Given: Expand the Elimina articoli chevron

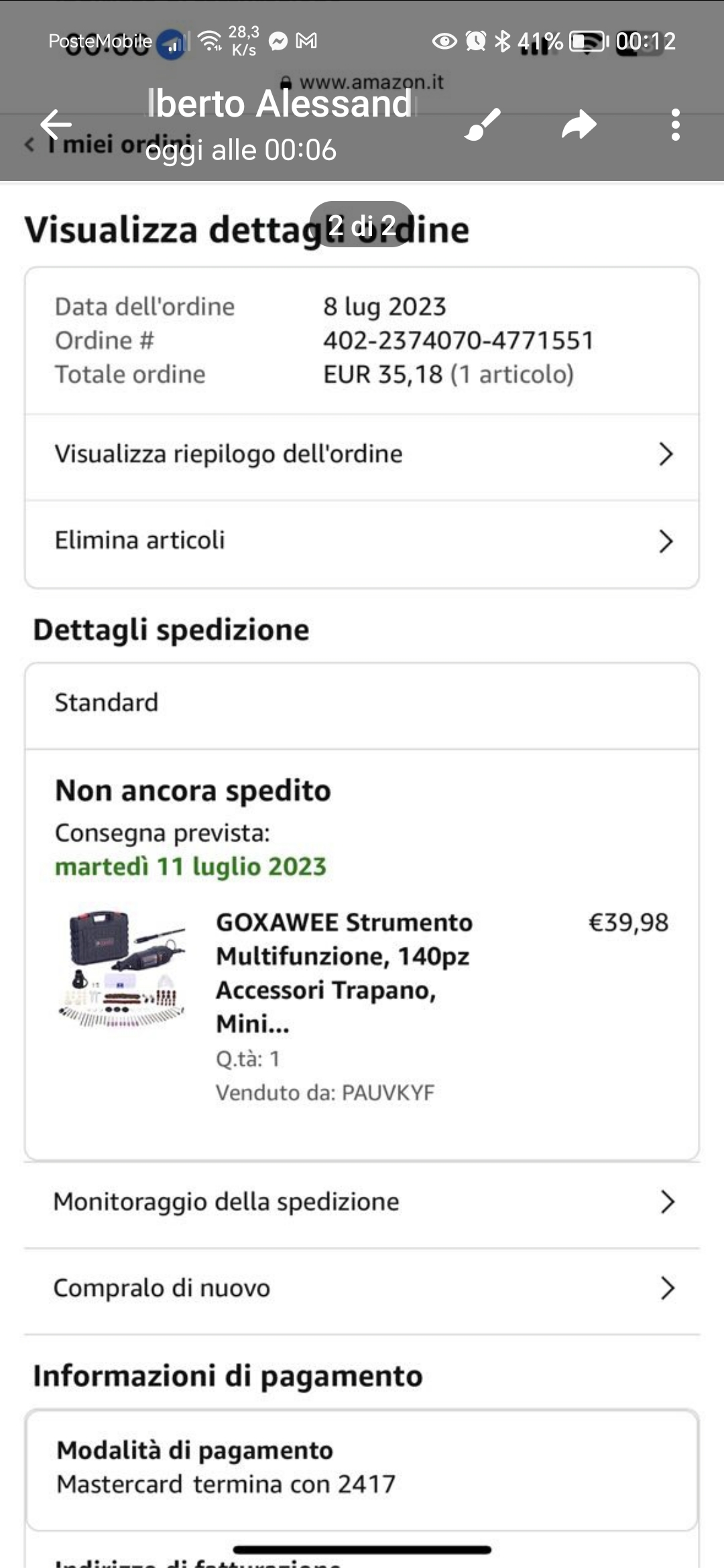Looking at the screenshot, I should coord(666,541).
